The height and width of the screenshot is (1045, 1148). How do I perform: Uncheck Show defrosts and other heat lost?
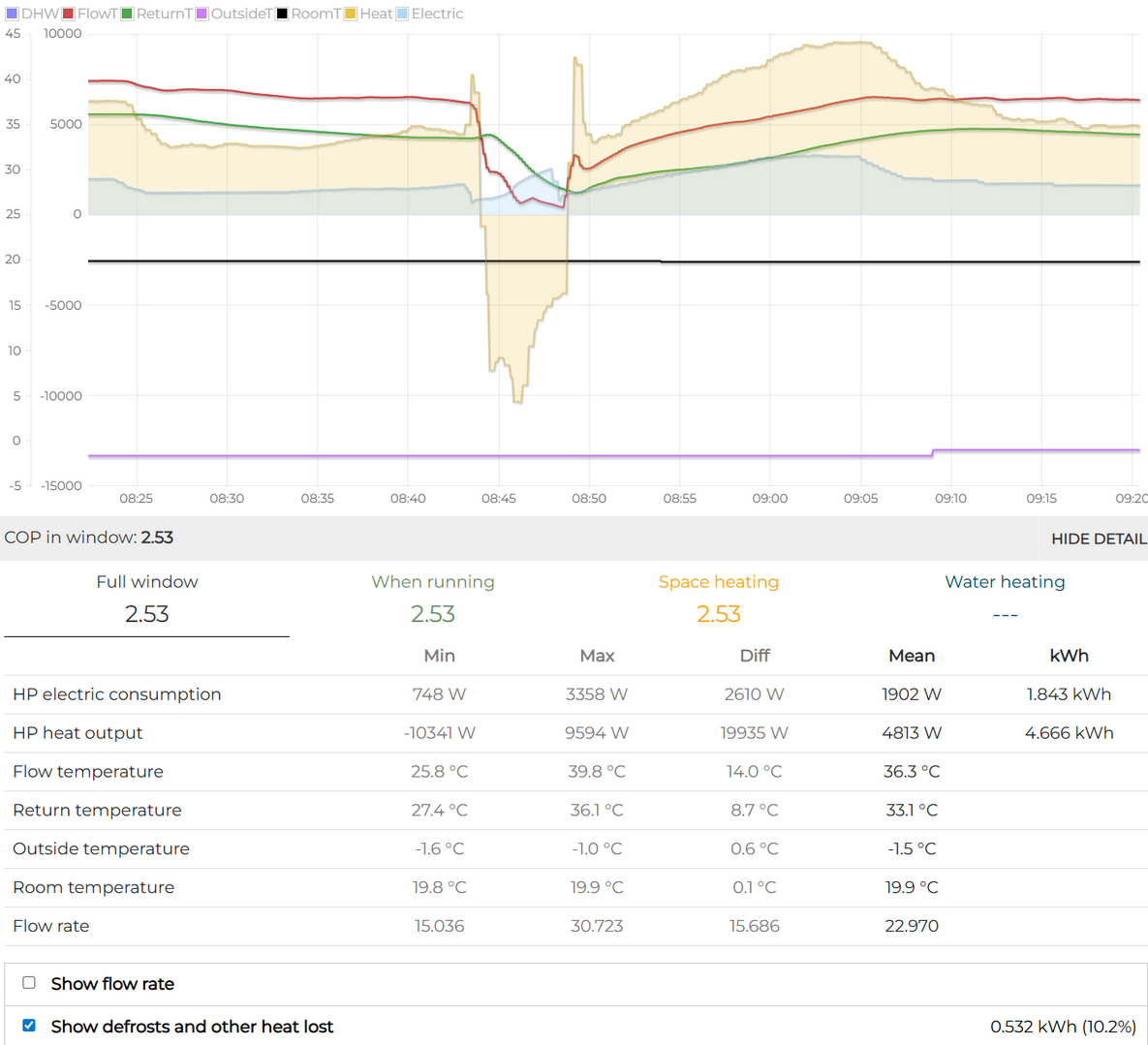point(29,1026)
